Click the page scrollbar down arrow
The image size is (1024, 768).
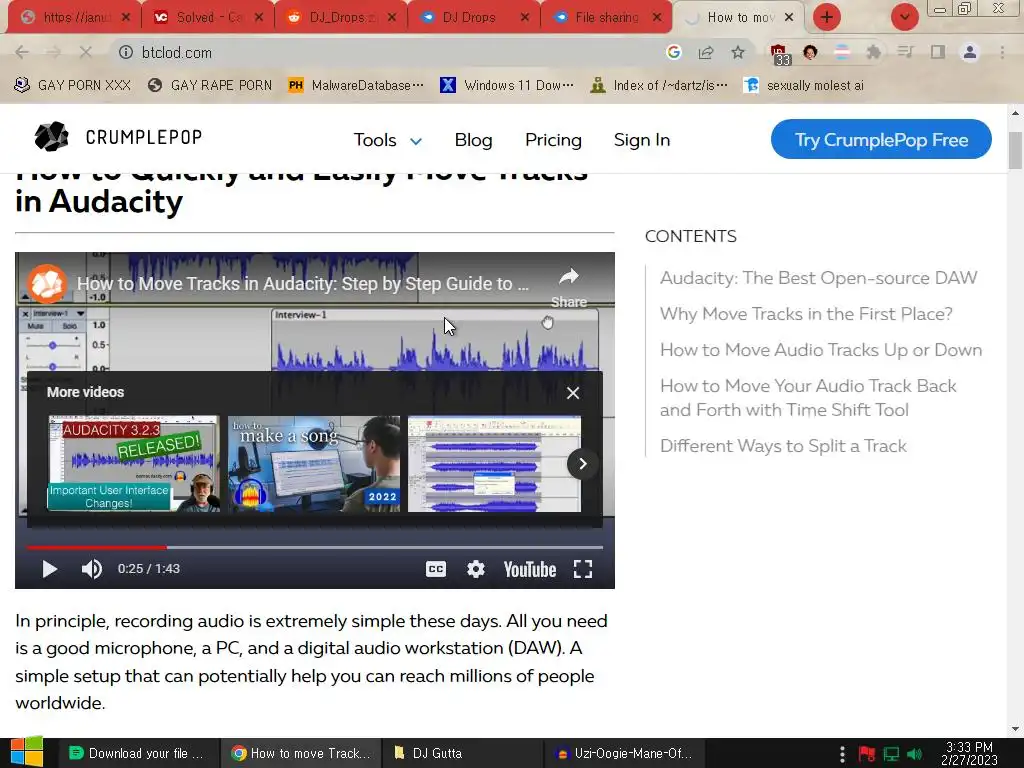coord(1016,729)
